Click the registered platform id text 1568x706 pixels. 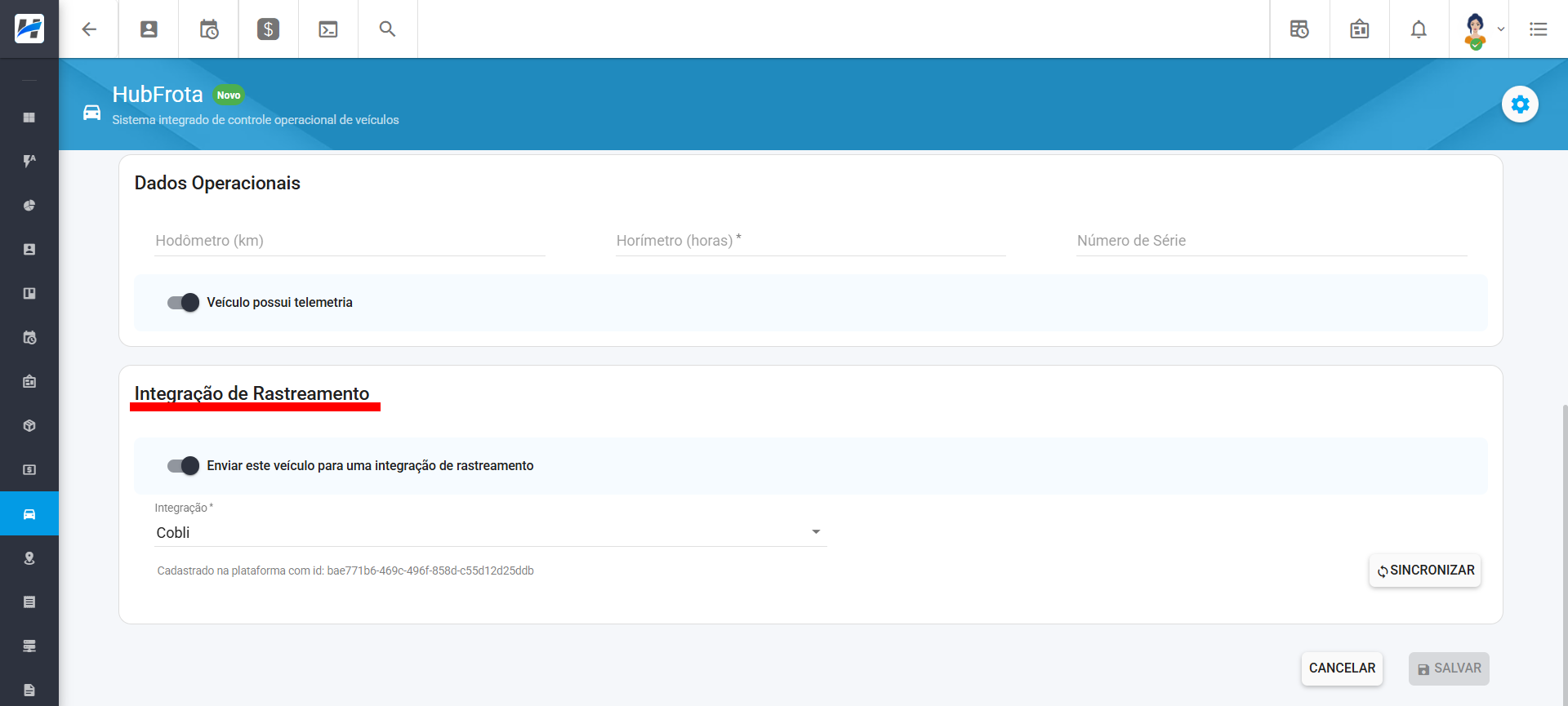coord(345,571)
